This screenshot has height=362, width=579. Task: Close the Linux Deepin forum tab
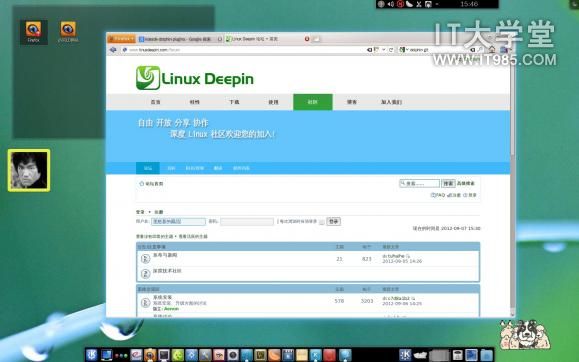[306, 39]
